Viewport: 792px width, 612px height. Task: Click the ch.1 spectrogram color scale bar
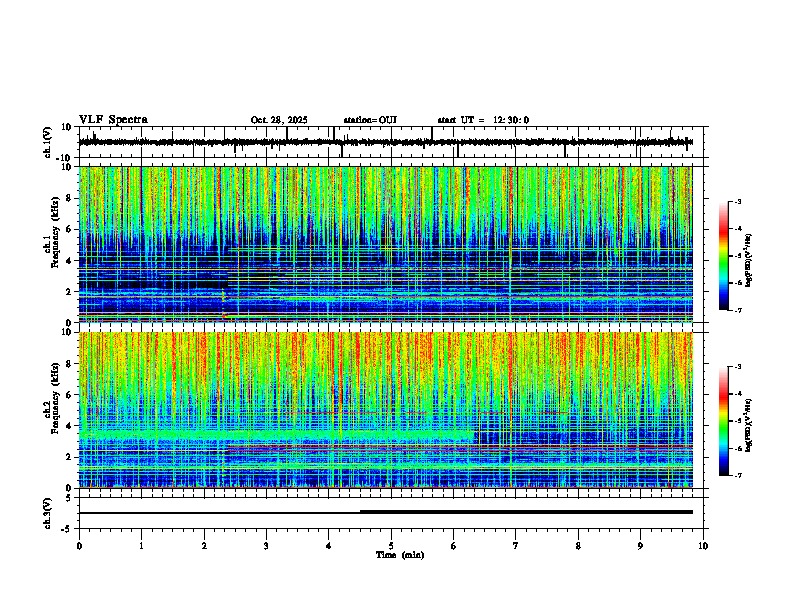point(724,256)
